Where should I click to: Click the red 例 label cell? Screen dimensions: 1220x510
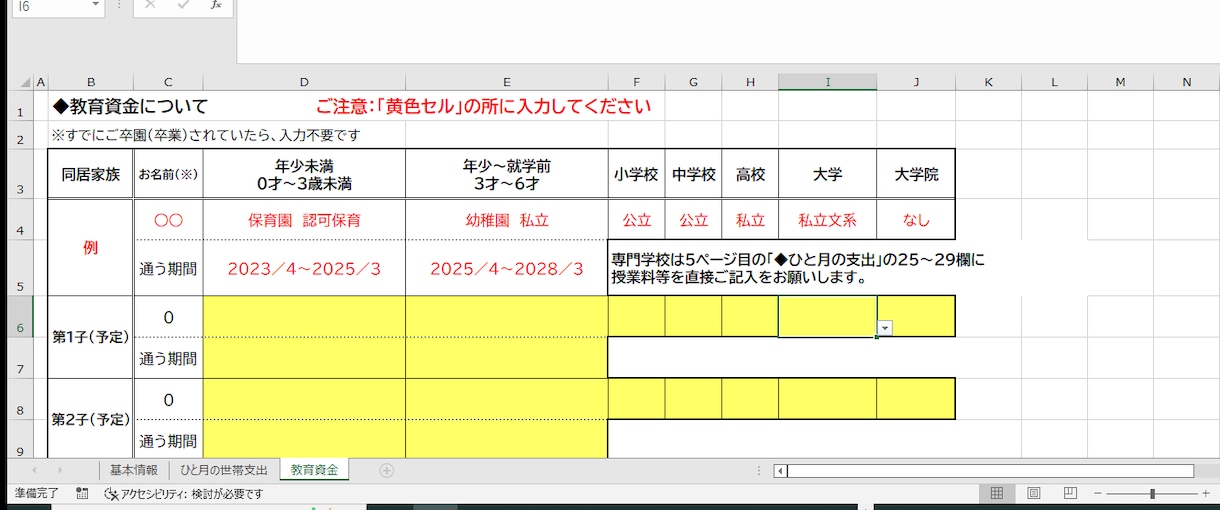point(91,247)
